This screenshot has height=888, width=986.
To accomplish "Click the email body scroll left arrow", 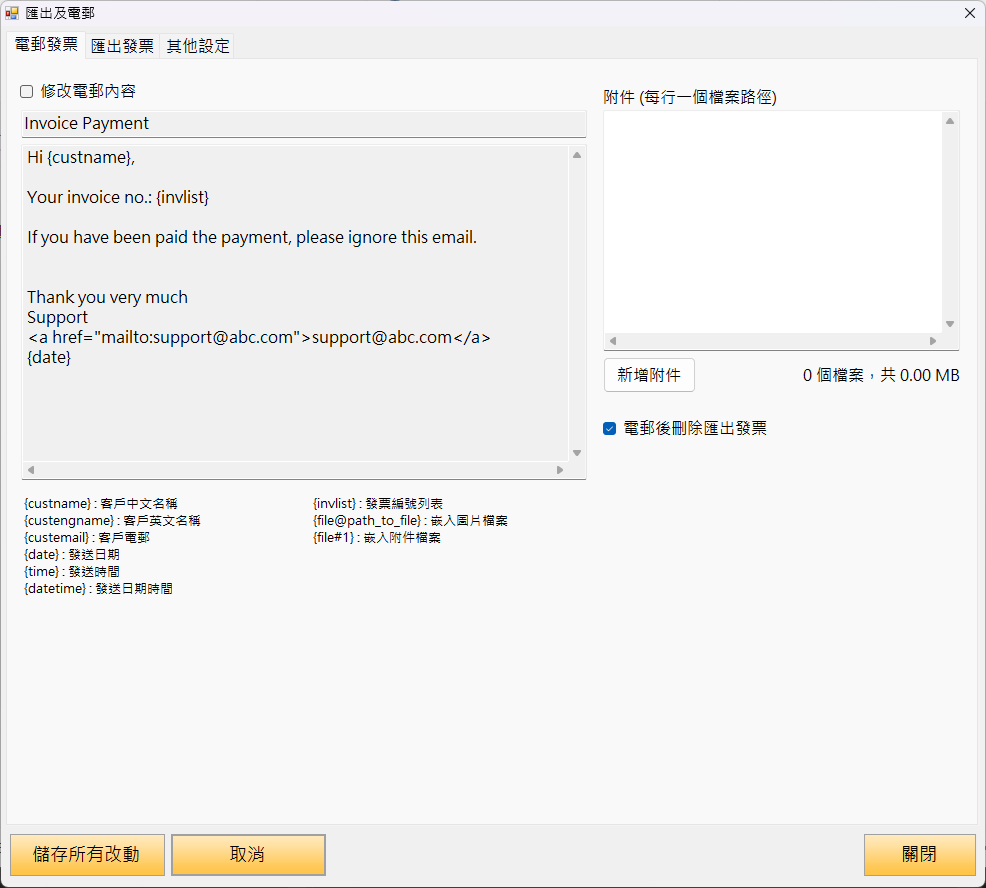I will pos(30,470).
